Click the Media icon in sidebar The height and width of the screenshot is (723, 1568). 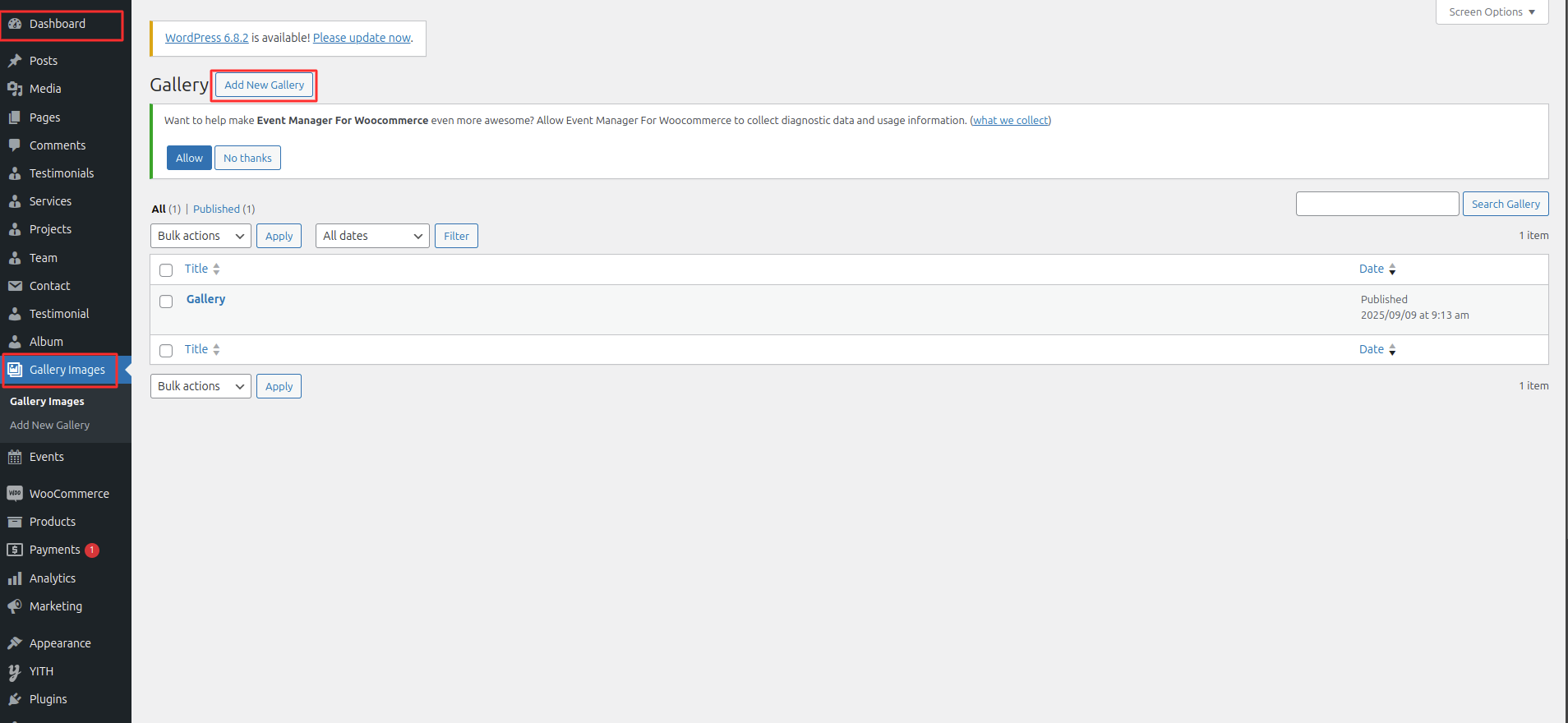tap(15, 89)
